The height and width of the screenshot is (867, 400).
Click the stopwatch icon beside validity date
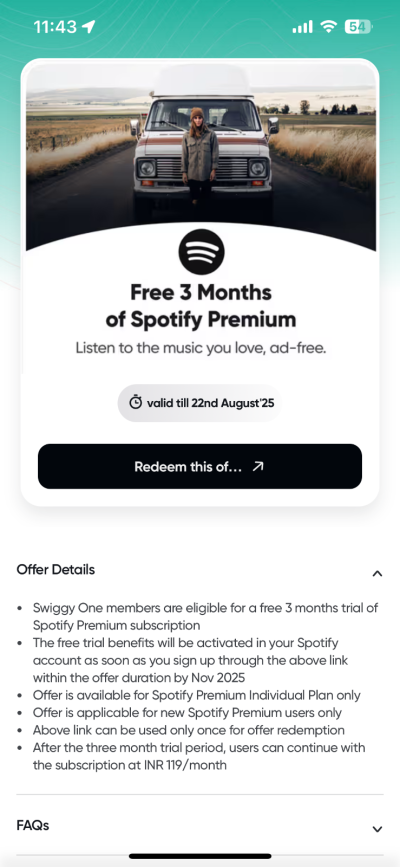[136, 403]
